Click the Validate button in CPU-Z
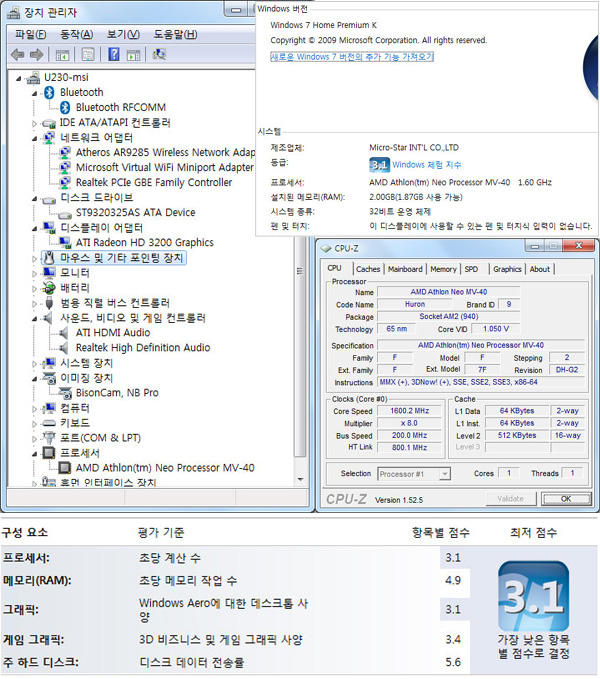Viewport: 600px width, 679px height. (511, 499)
